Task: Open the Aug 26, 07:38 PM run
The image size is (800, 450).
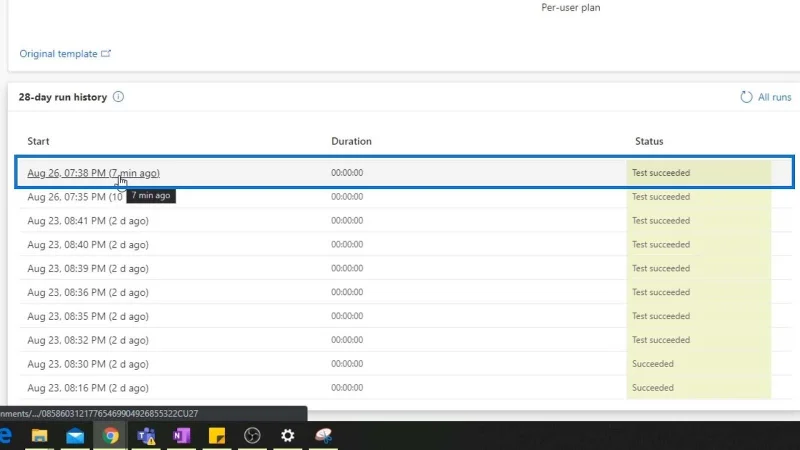Action: [x=93, y=173]
